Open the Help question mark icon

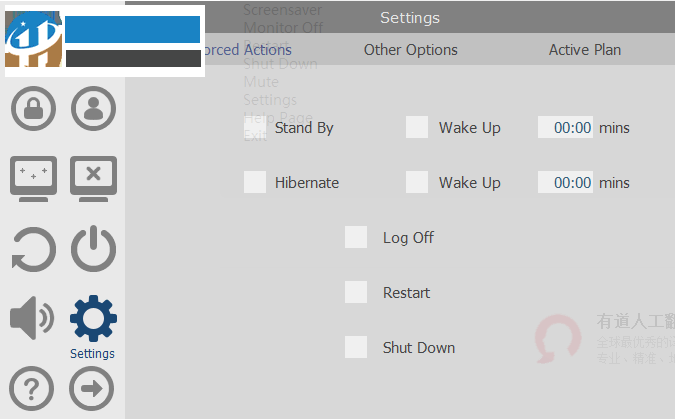pos(31,388)
